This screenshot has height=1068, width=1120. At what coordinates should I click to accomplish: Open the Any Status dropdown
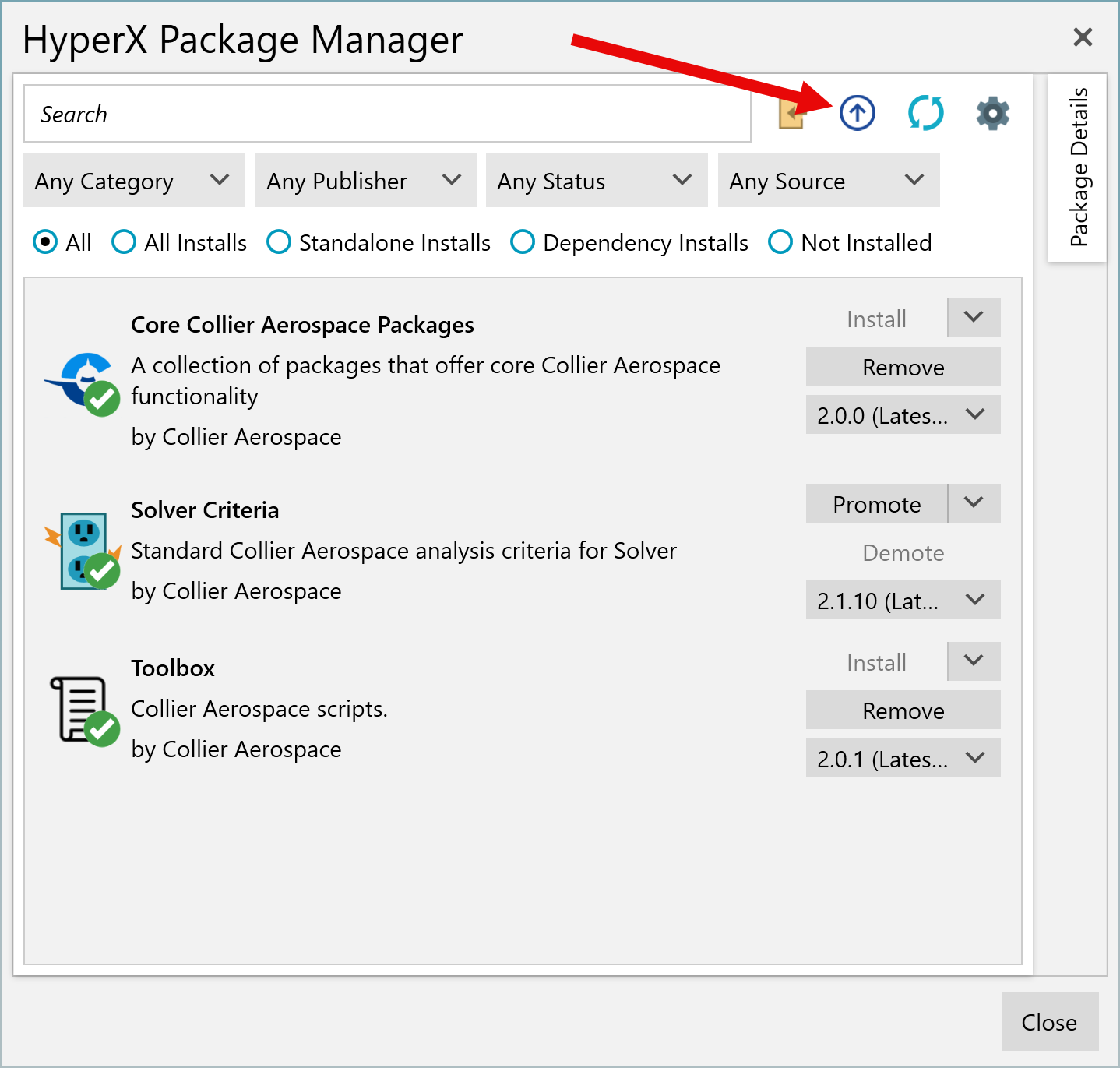[x=597, y=180]
